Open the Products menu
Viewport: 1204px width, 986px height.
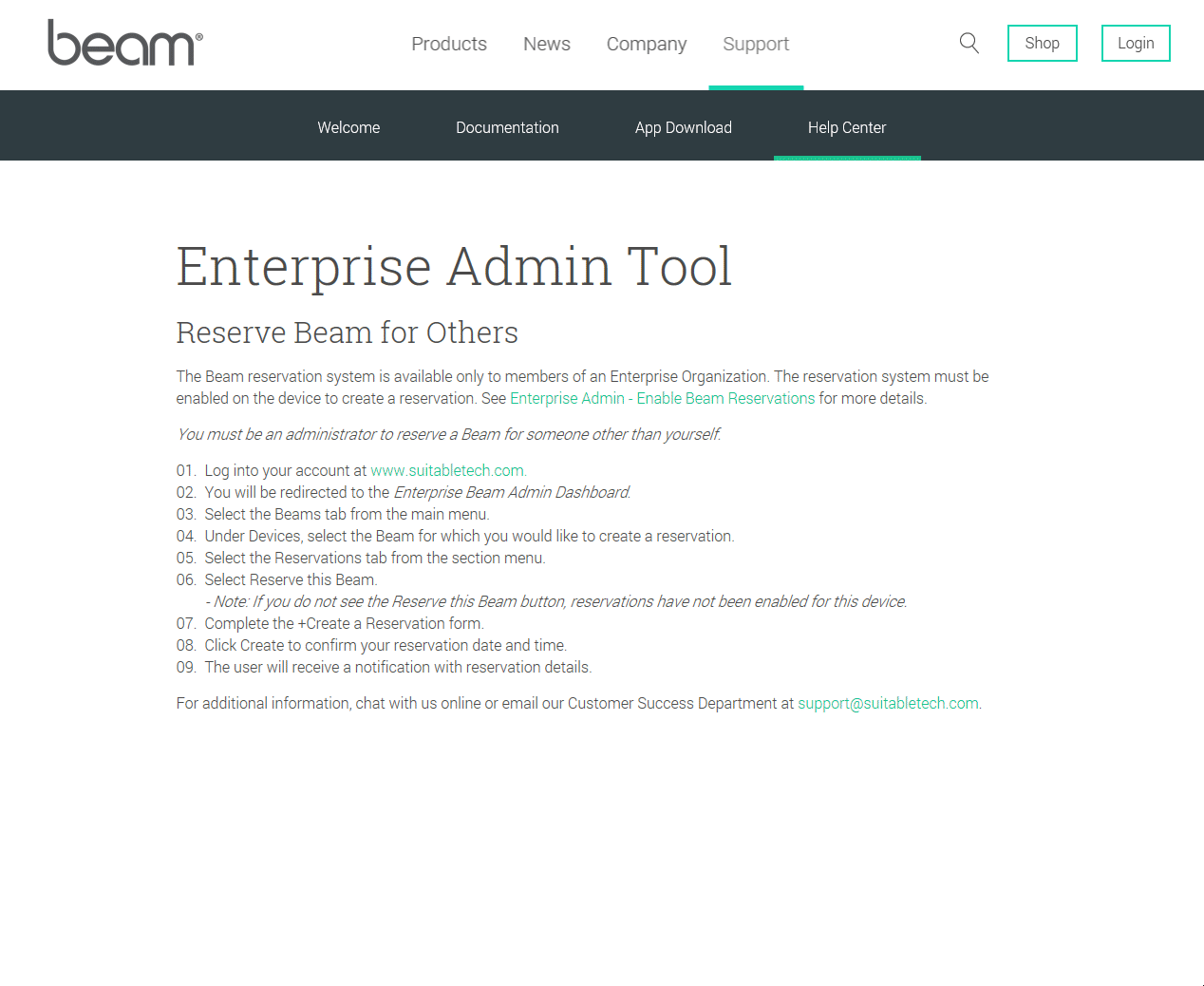coord(449,44)
